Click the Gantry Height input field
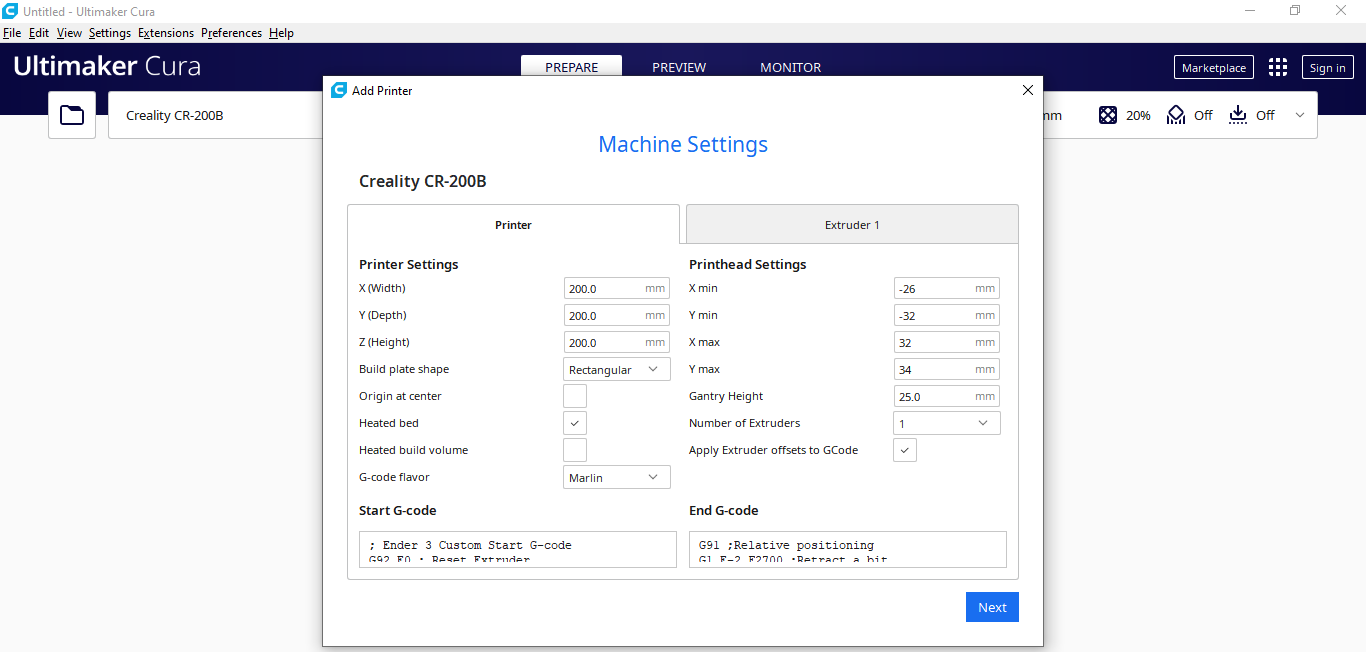The image size is (1366, 652). pyautogui.click(x=935, y=396)
